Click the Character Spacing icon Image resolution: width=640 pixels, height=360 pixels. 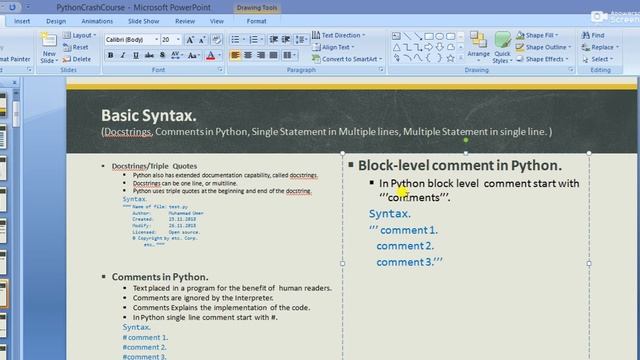point(176,56)
